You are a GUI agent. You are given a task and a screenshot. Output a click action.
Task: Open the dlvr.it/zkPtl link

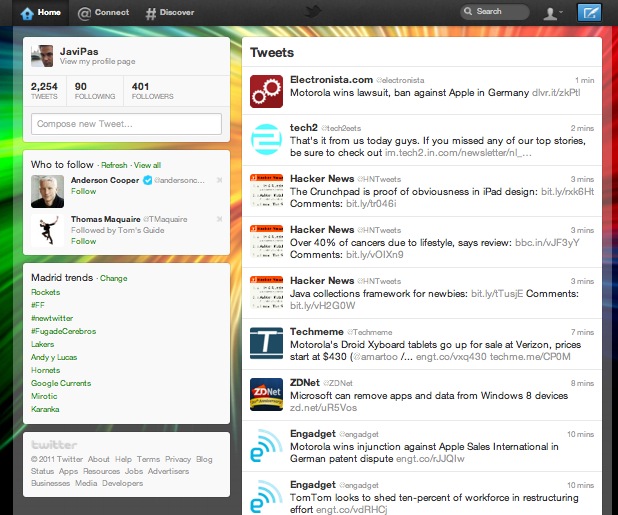click(556, 93)
